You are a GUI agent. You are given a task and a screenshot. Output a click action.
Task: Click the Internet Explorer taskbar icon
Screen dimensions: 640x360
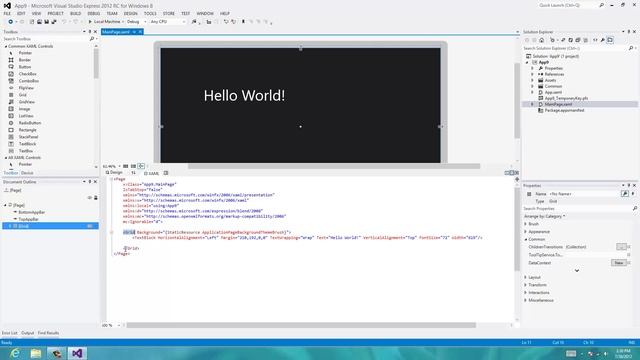click(15, 353)
